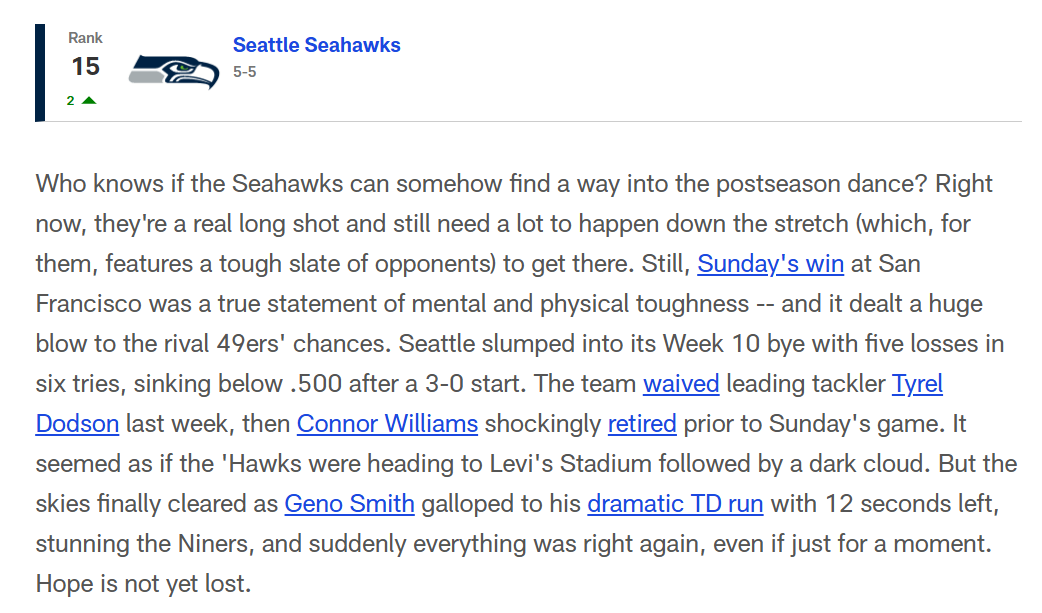The width and height of the screenshot is (1042, 613).
Task: Click the "Hope is not yet lost." sentence
Action: [x=144, y=583]
